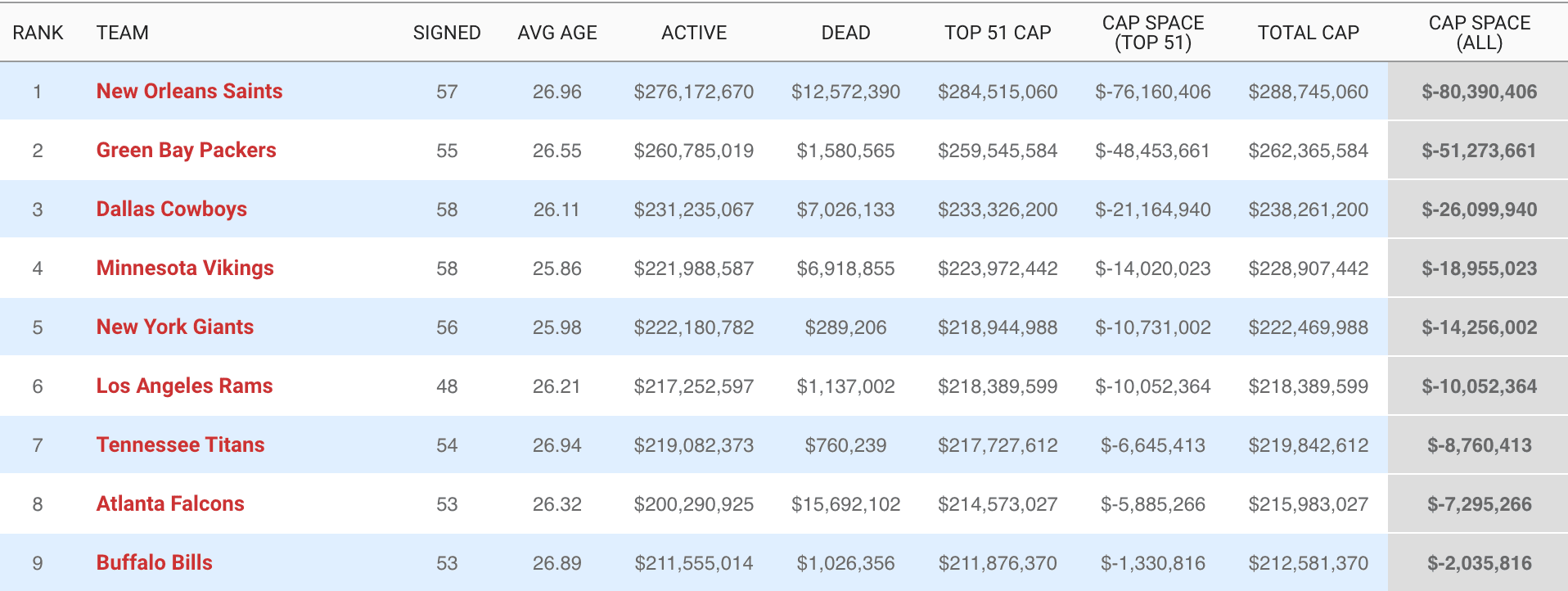The height and width of the screenshot is (591, 1568).
Task: Open the Los Angeles Rams team link
Action: pyautogui.click(x=184, y=386)
